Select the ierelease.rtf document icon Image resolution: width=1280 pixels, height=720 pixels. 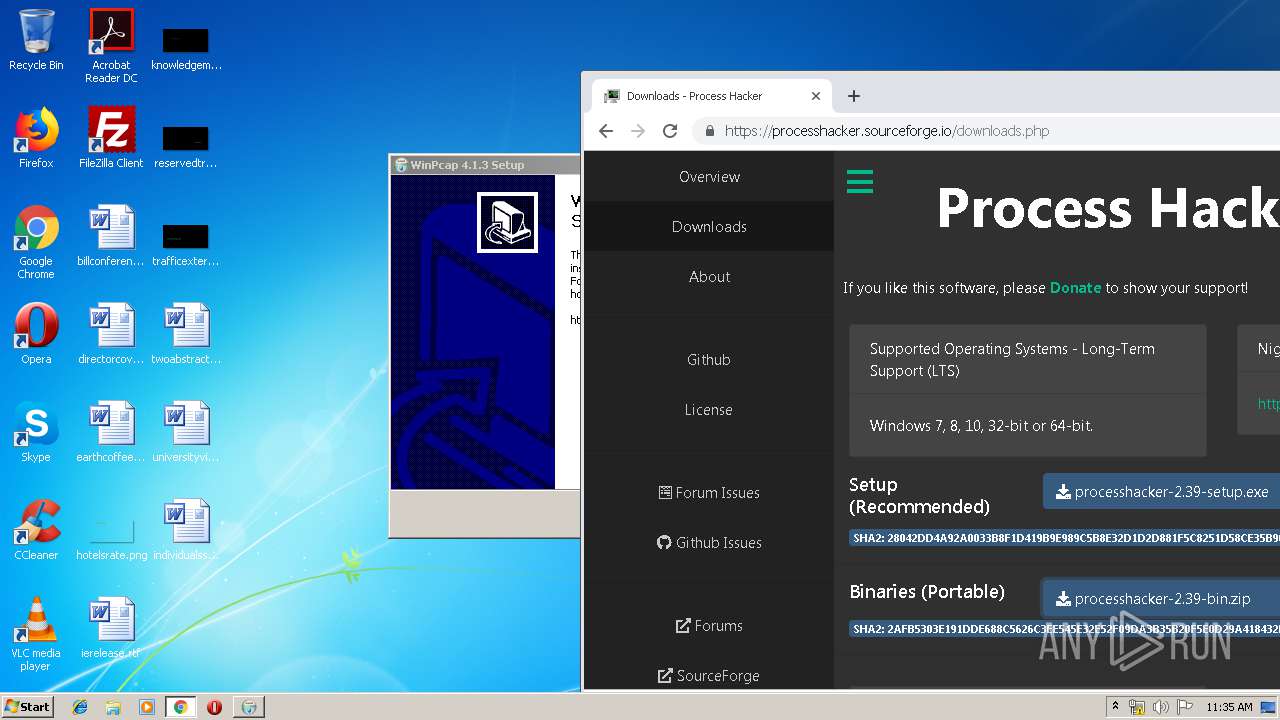pos(111,628)
